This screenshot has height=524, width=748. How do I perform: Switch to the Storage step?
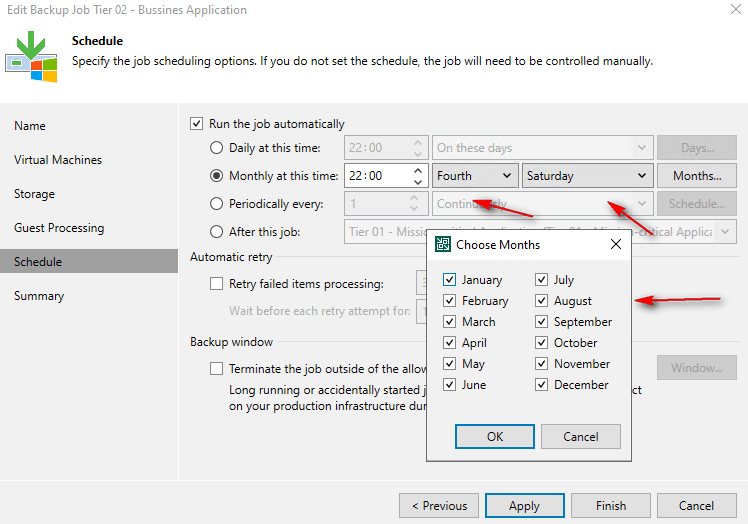coord(34,194)
